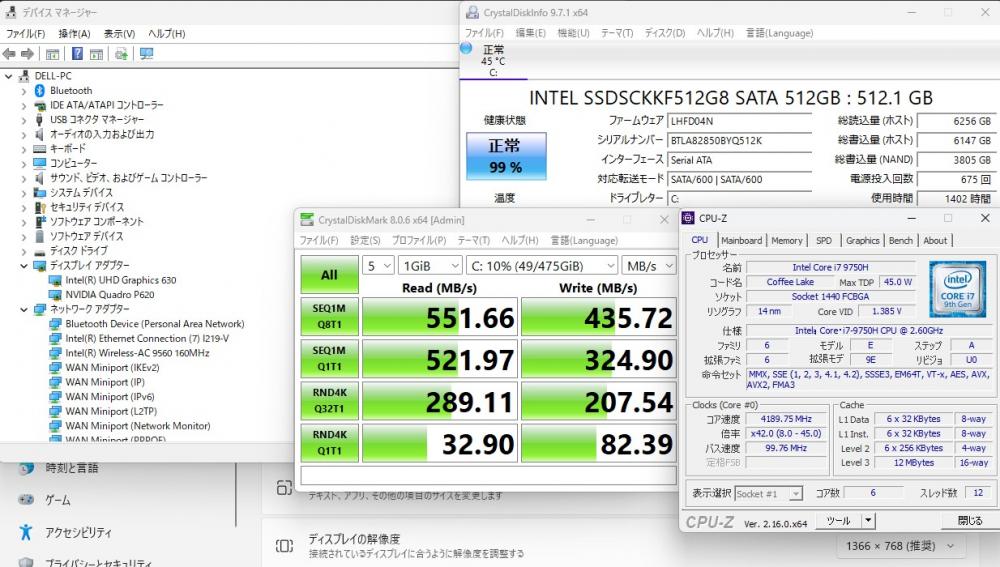Click the update driver toolbar icon
This screenshot has height=567, width=1000.
tap(121, 54)
